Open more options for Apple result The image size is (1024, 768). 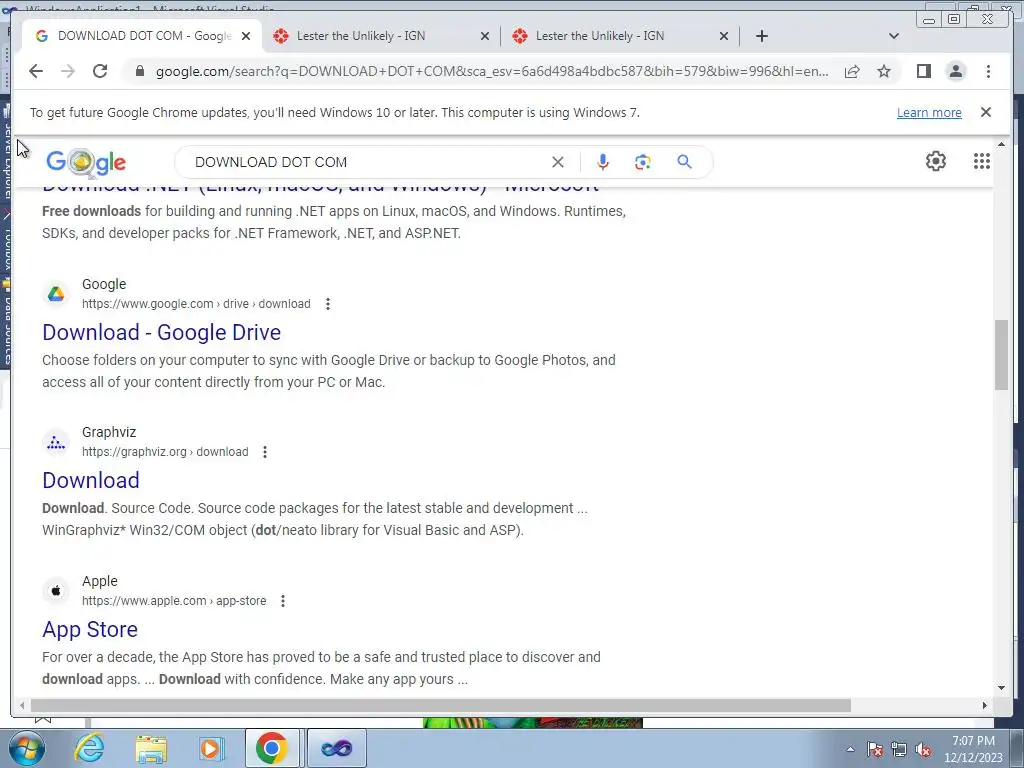(x=283, y=601)
